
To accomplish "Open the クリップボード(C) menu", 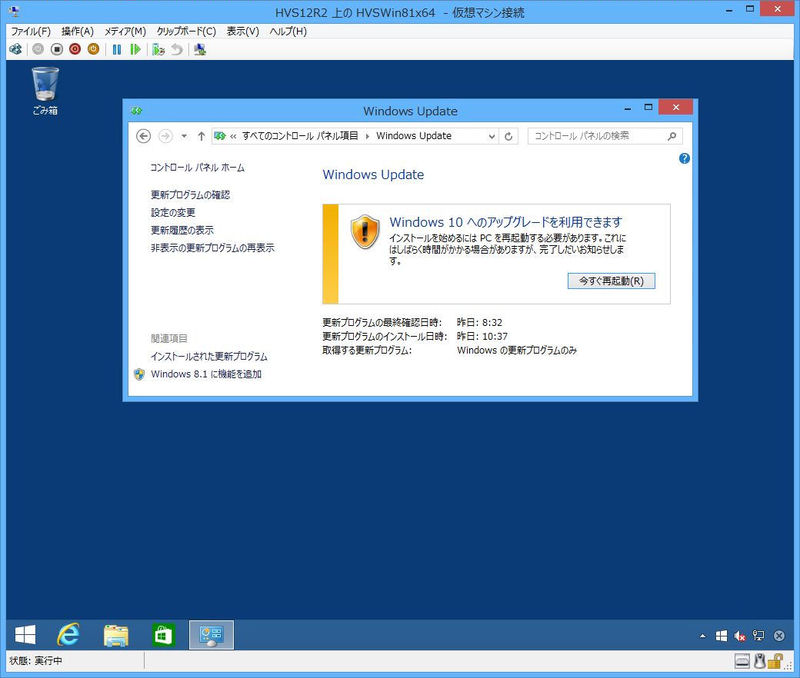I will pos(186,32).
